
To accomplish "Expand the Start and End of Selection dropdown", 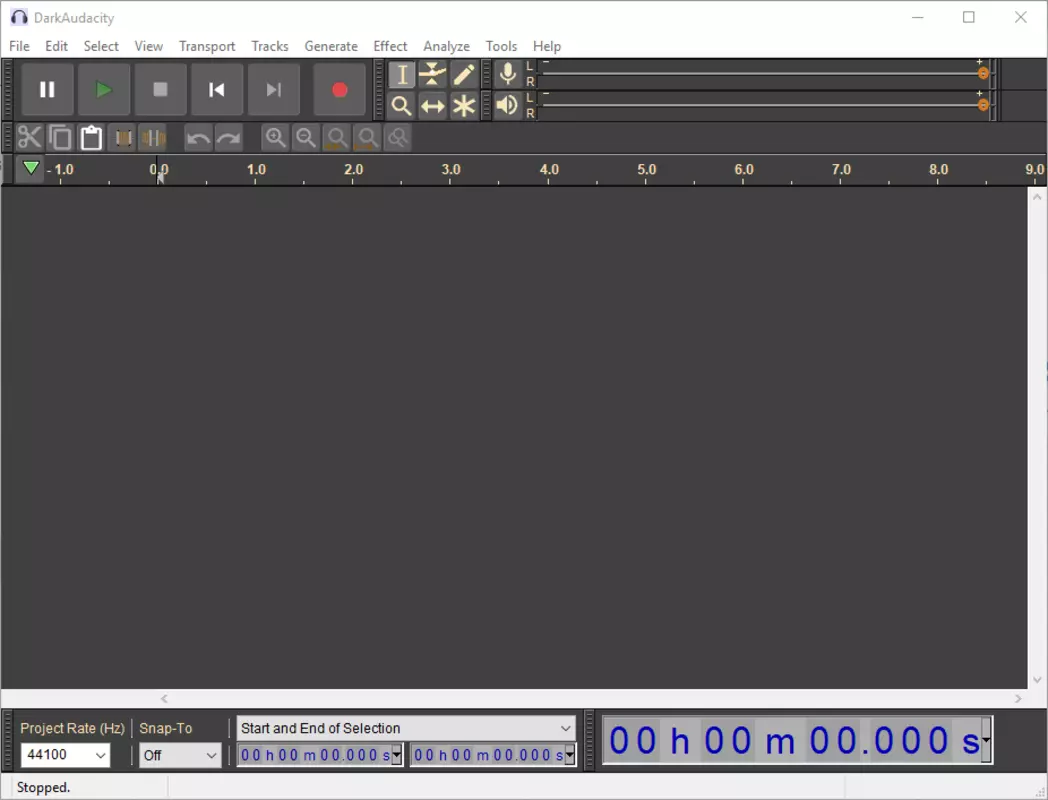I will (x=406, y=728).
